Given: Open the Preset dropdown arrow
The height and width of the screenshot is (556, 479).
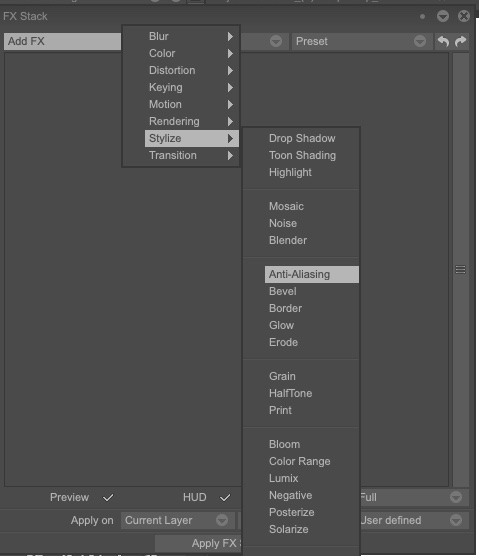Looking at the screenshot, I should (420, 41).
